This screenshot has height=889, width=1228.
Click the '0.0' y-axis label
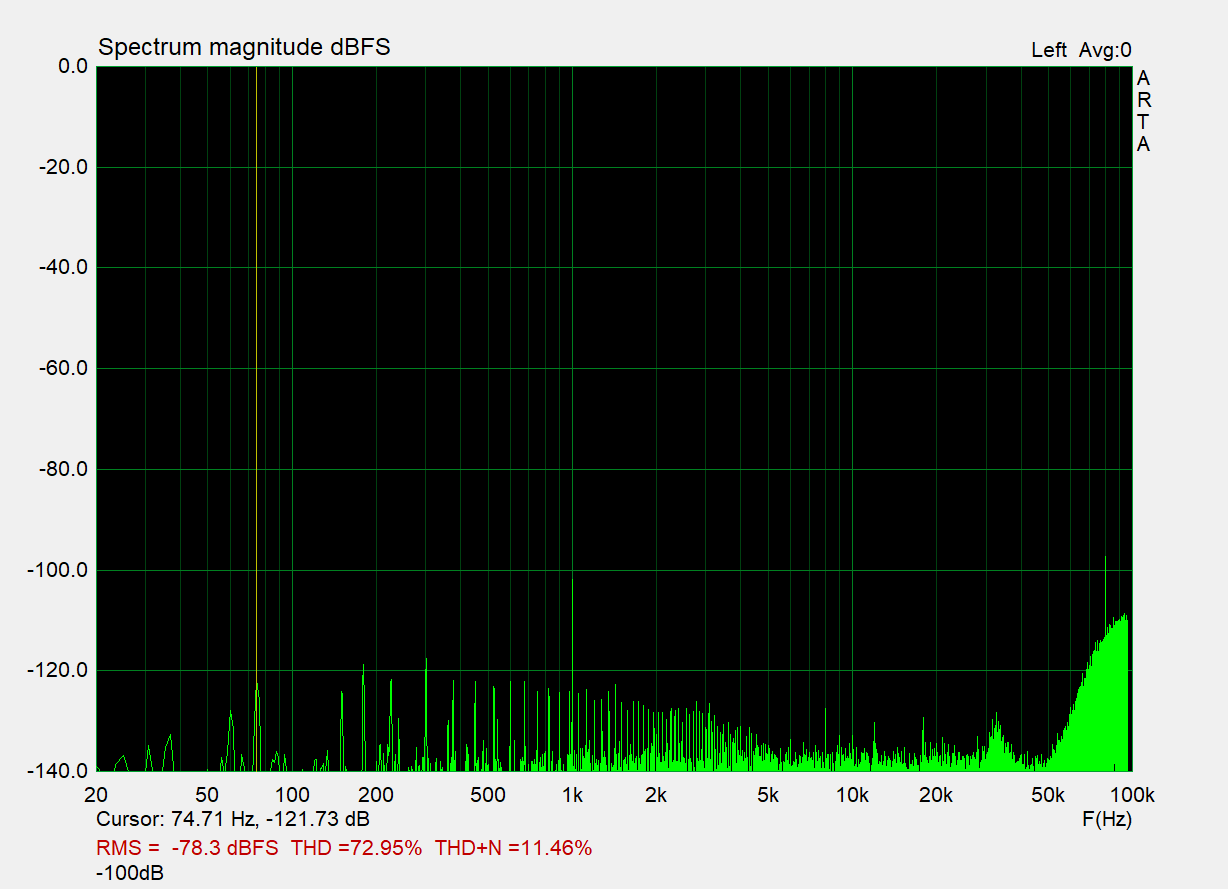(x=72, y=67)
